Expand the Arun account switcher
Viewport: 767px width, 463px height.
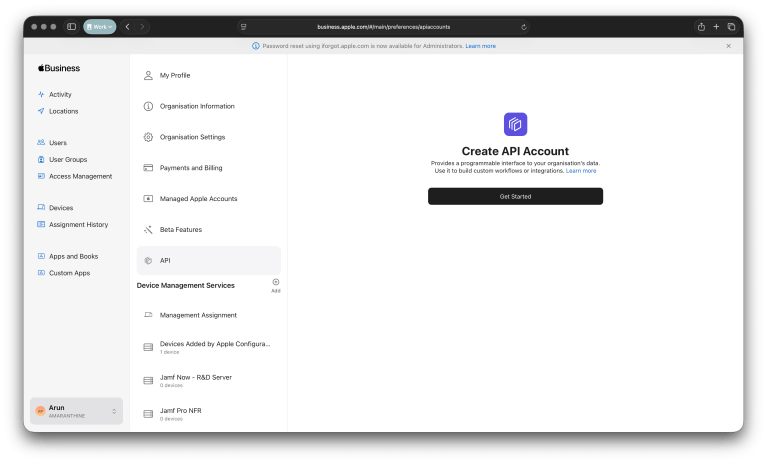click(x=76, y=411)
